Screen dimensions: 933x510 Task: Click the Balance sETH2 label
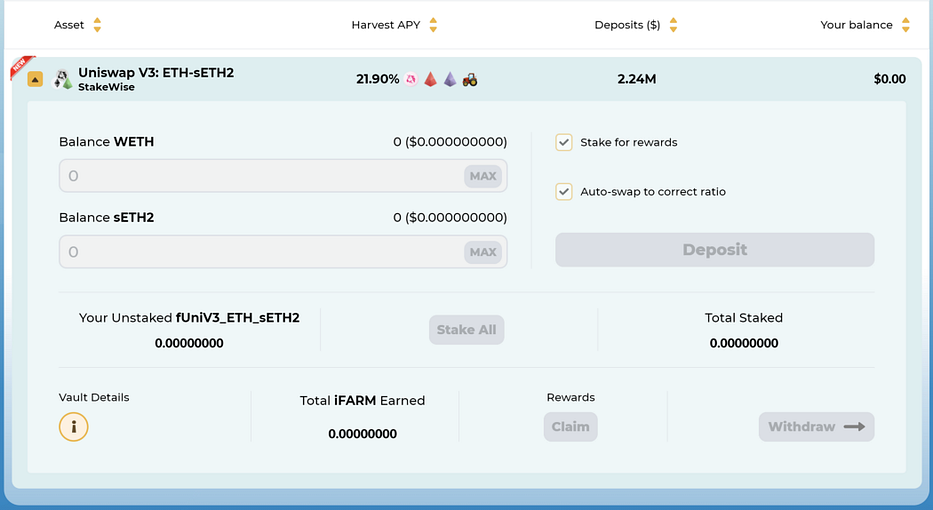[x=107, y=218]
